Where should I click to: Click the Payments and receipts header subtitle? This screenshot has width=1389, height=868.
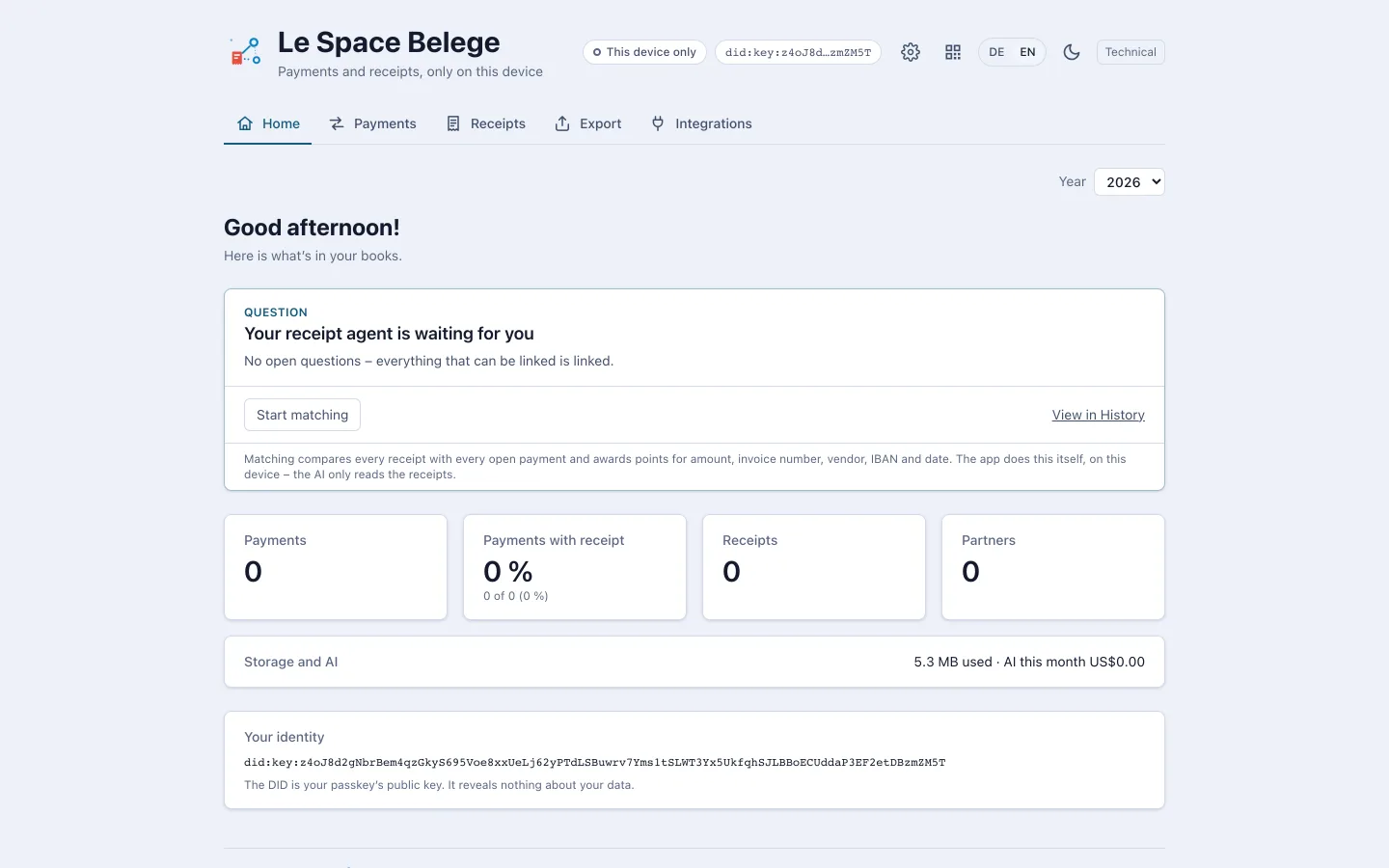pyautogui.click(x=410, y=71)
